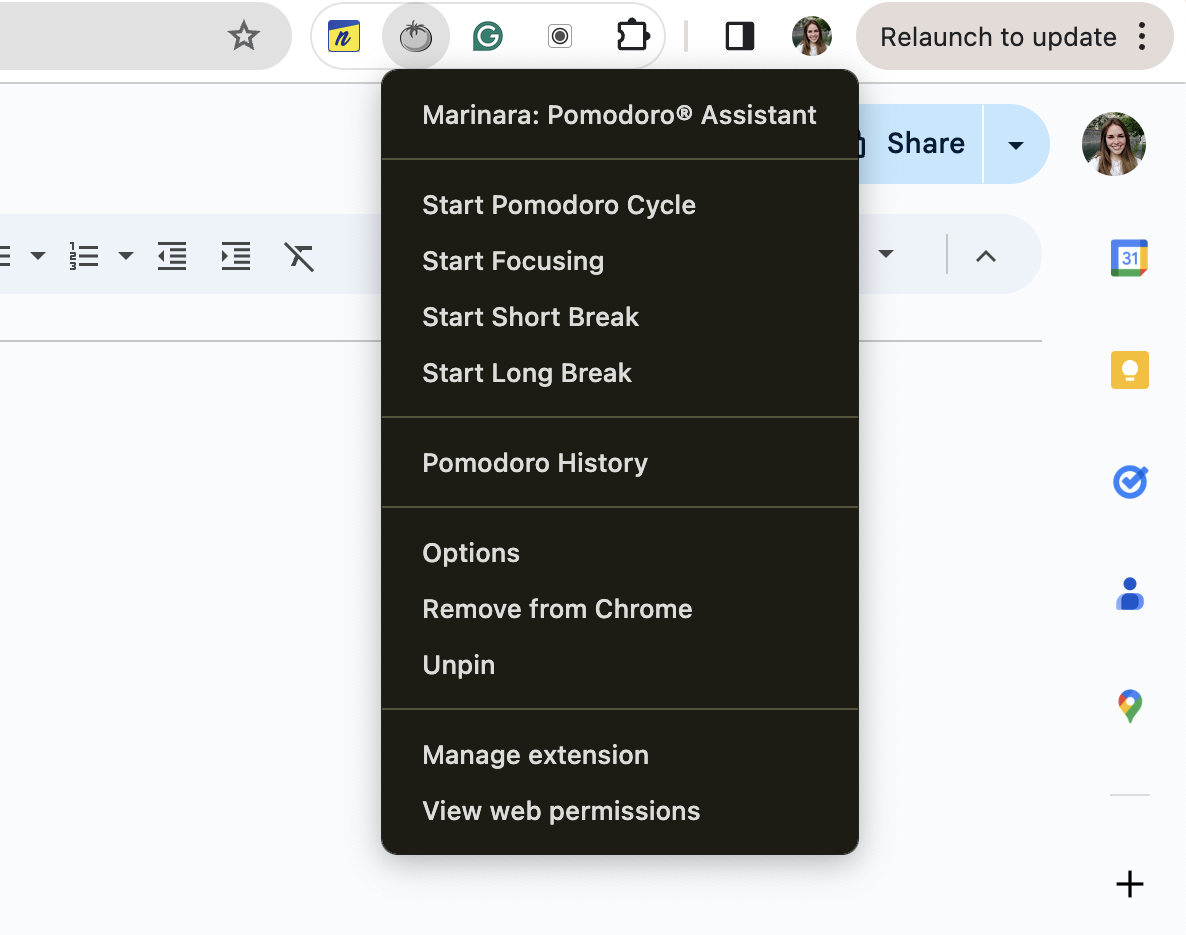Open Pomodoro History
This screenshot has width=1186, height=935.
[x=535, y=463]
